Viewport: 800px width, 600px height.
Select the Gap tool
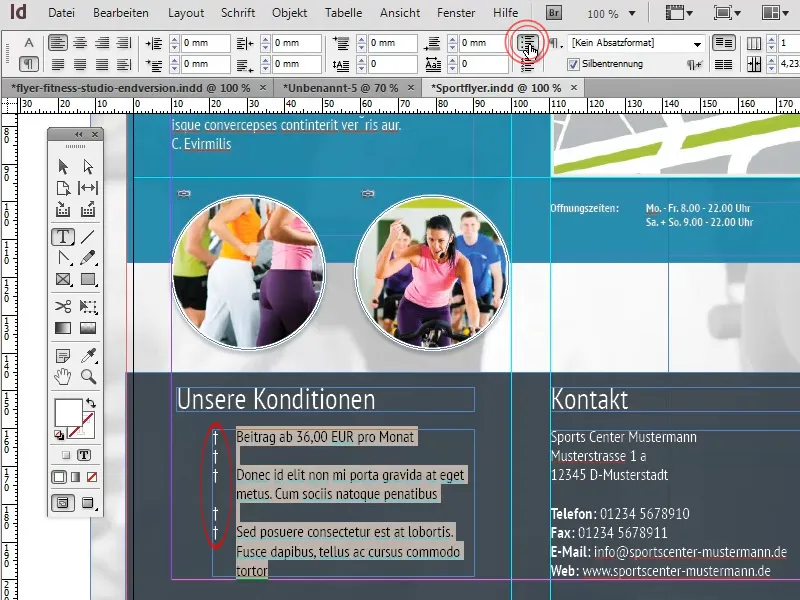tap(88, 188)
